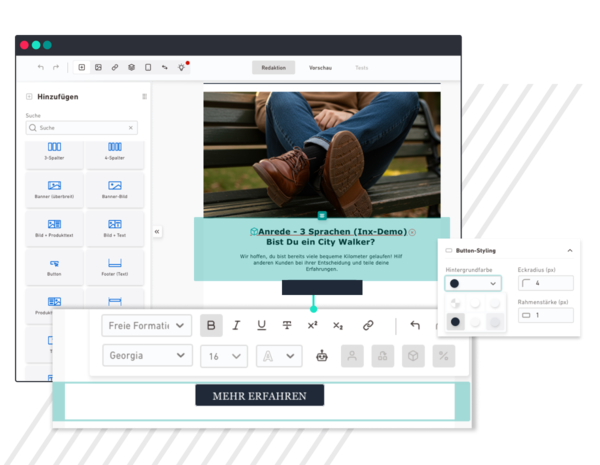Clear the search field with X

click(130, 128)
